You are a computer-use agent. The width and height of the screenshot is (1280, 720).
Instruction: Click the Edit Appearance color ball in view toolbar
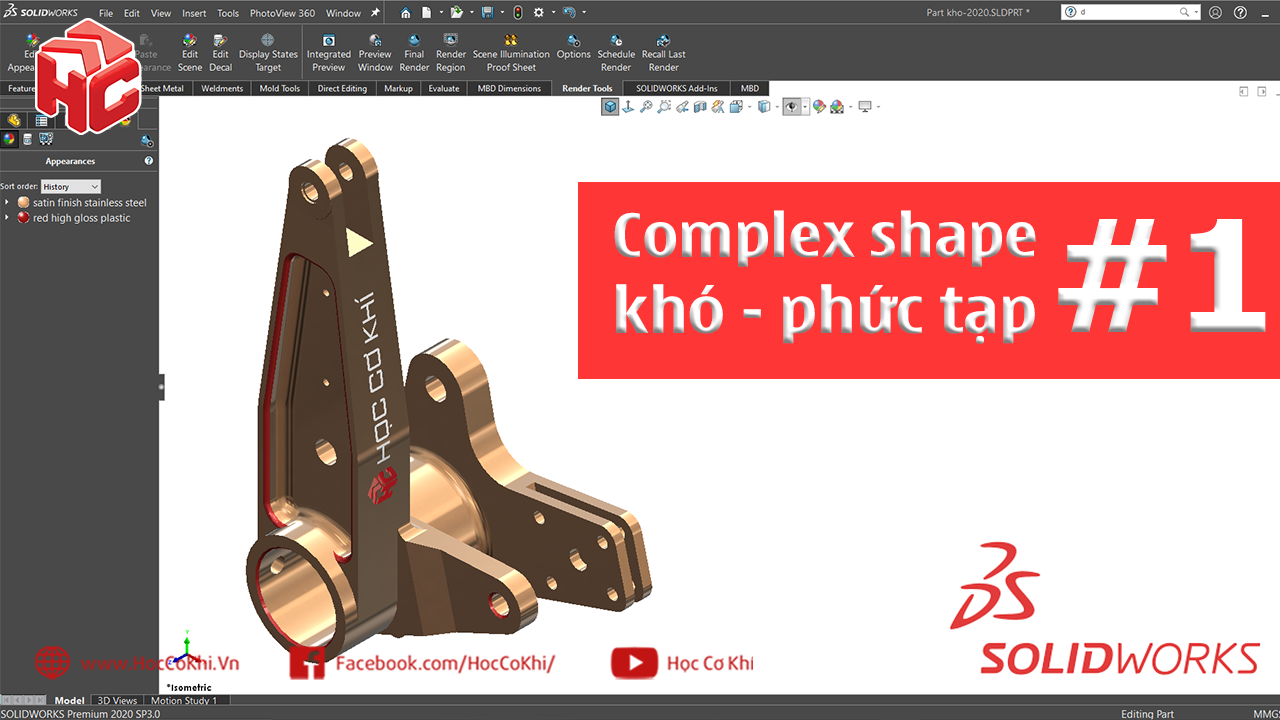pyautogui.click(x=819, y=107)
